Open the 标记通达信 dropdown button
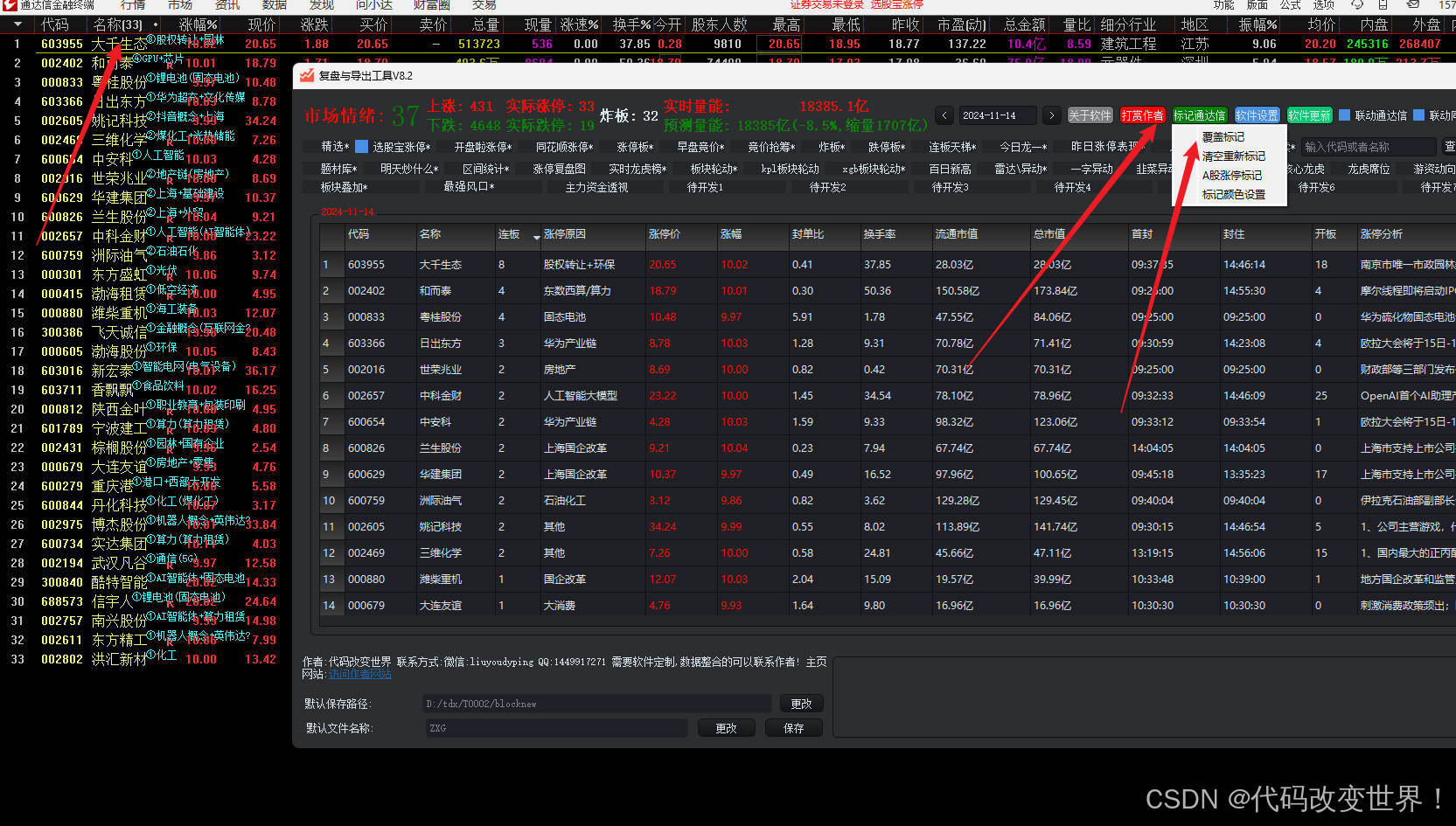Screen dimensions: 1456x826 pos(1199,115)
